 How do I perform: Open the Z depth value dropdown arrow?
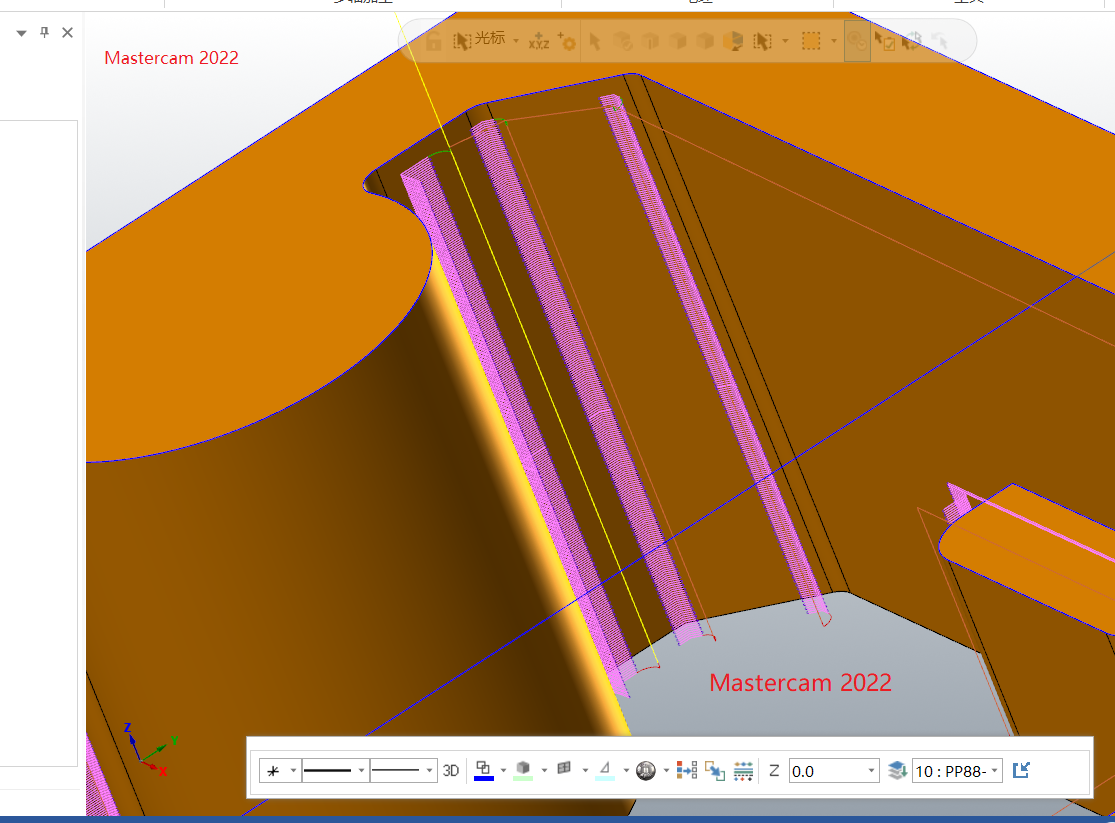pyautogui.click(x=871, y=770)
